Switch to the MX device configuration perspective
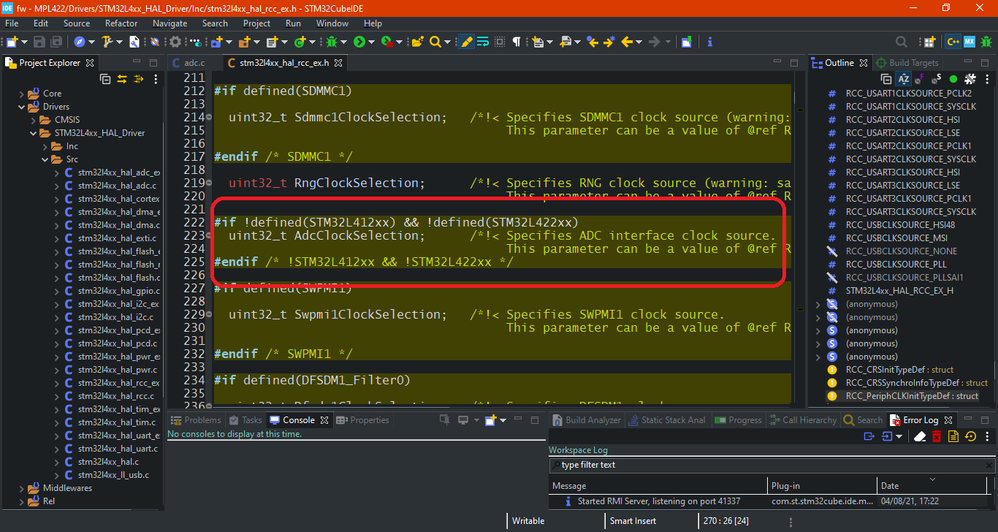This screenshot has height=532, width=998. pos(969,42)
